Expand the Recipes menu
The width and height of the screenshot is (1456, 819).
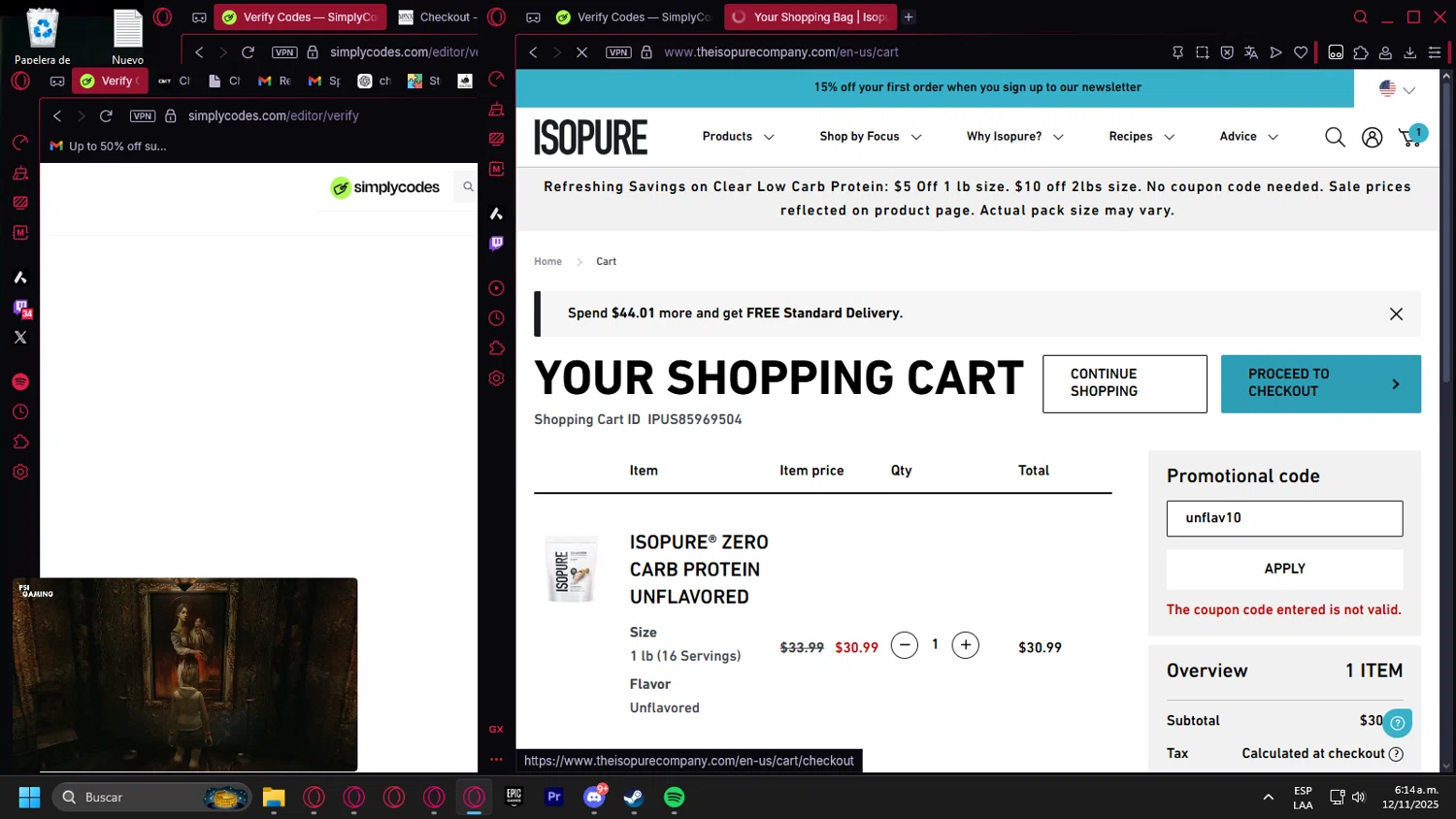tap(1142, 137)
